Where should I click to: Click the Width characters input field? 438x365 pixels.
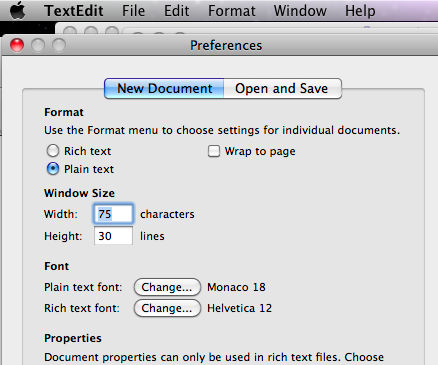click(113, 214)
